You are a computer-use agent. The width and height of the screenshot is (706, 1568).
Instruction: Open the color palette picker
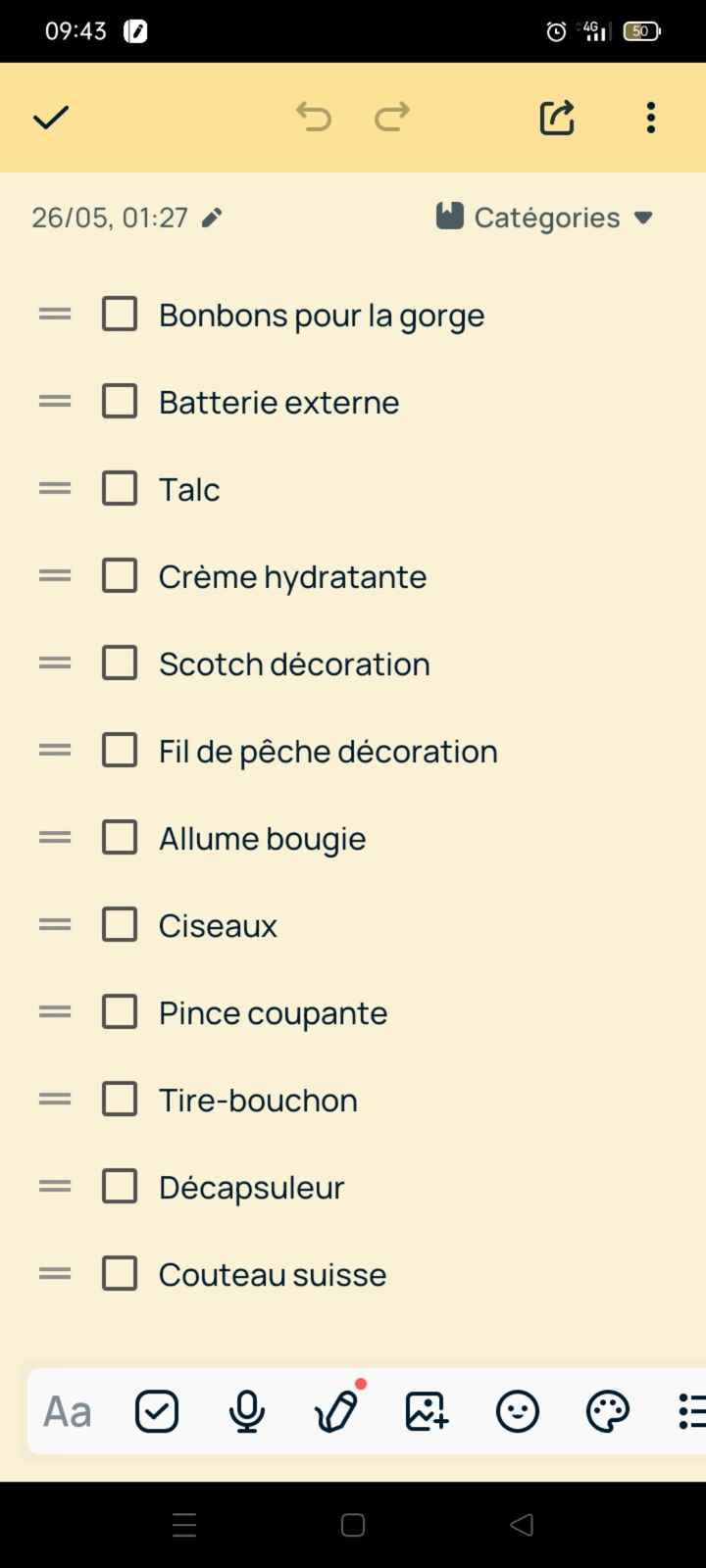[607, 1411]
